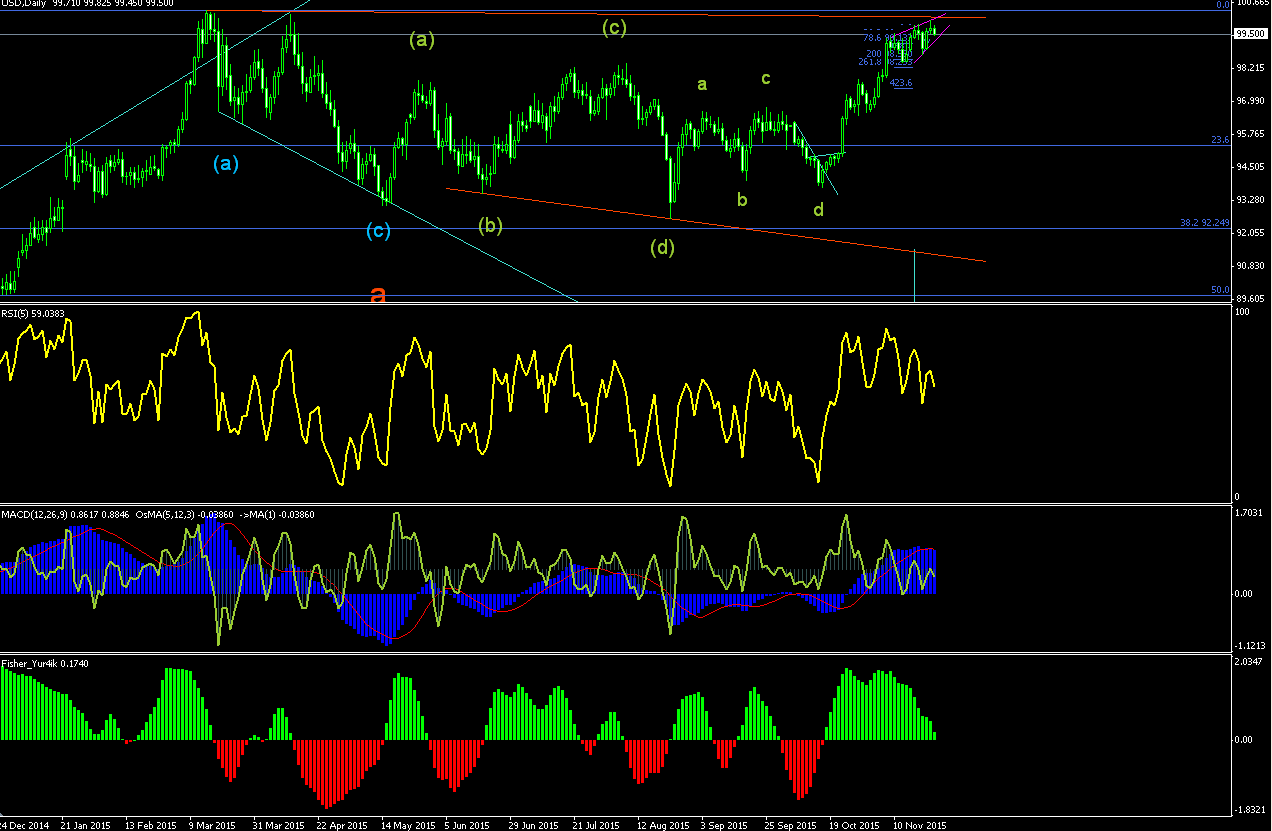The height and width of the screenshot is (831, 1272).
Task: Click the small olive 'b' sub-wave label
Action: (x=742, y=199)
